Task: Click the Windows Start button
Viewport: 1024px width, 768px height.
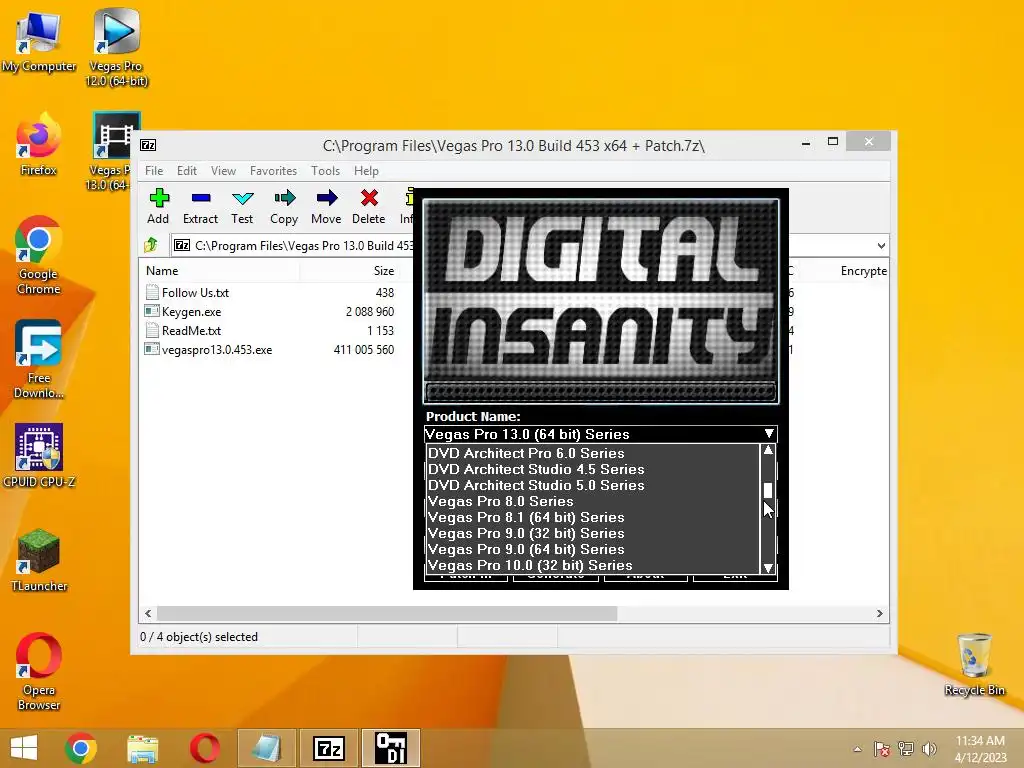Action: click(24, 748)
